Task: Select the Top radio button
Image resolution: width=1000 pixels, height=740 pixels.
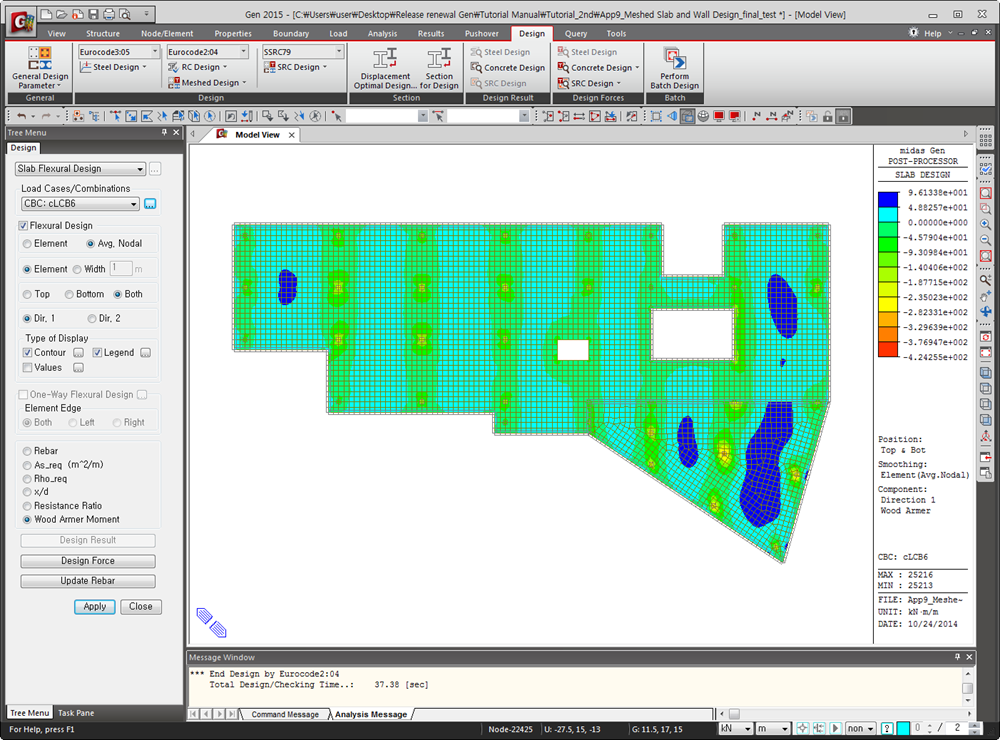Action: (27, 294)
